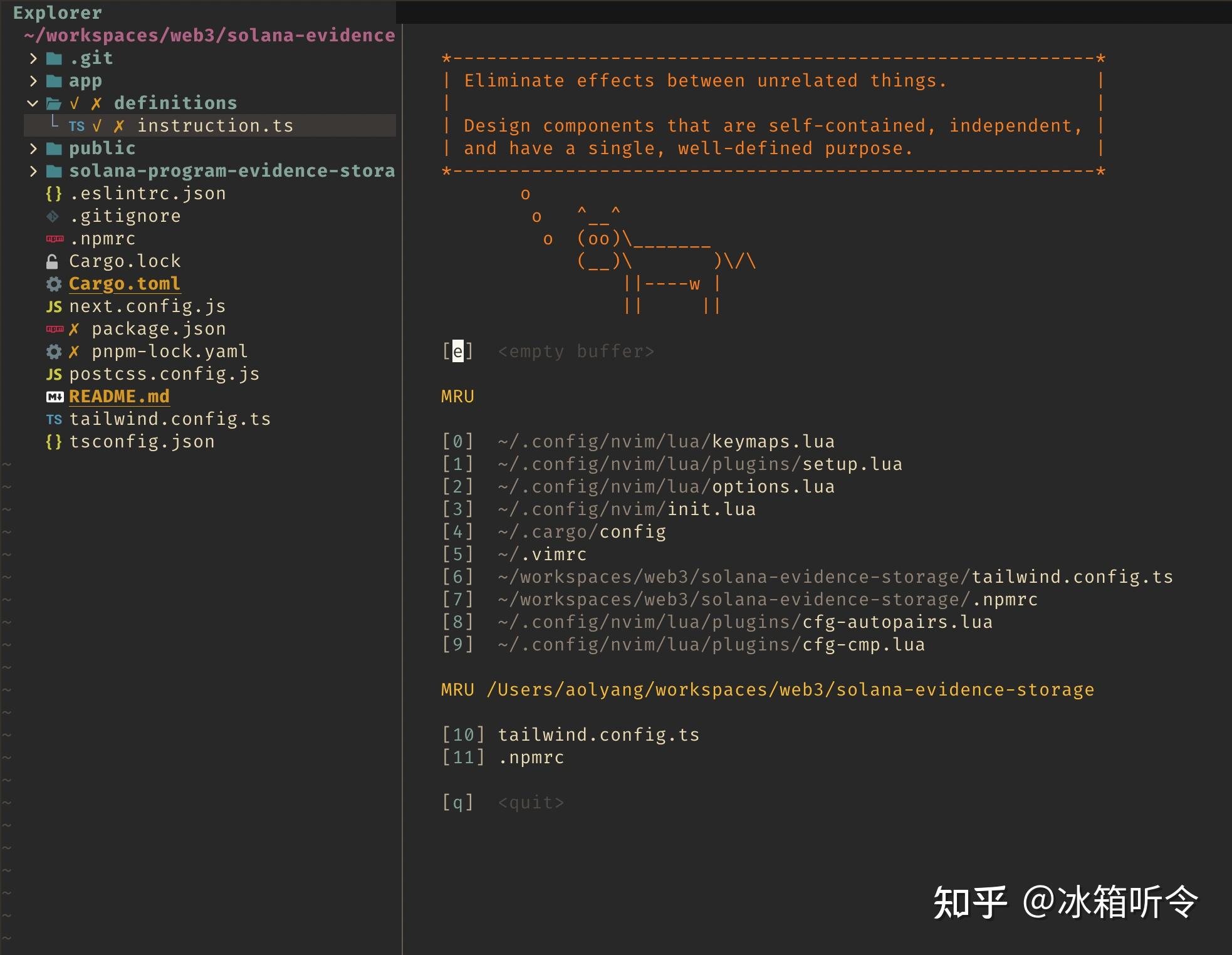Click the lock icon next to Cargo.lock
The height and width of the screenshot is (955, 1232).
pyautogui.click(x=53, y=261)
